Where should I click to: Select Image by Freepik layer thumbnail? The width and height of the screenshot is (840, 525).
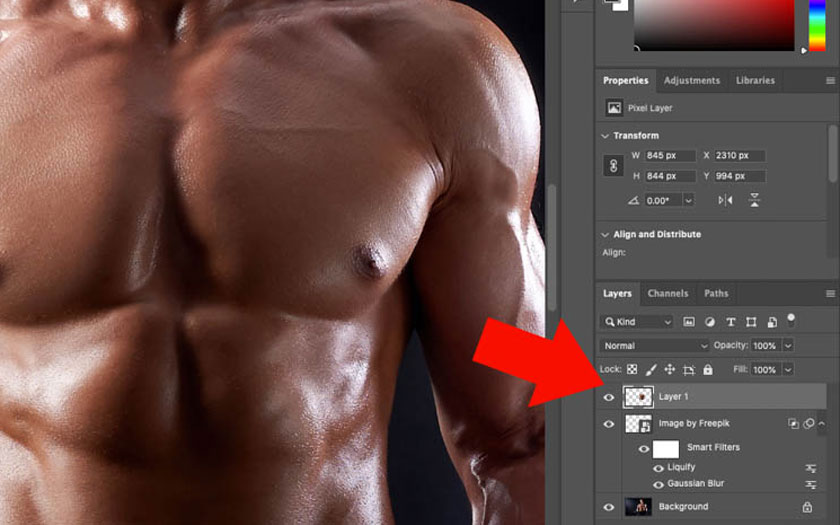pyautogui.click(x=638, y=424)
